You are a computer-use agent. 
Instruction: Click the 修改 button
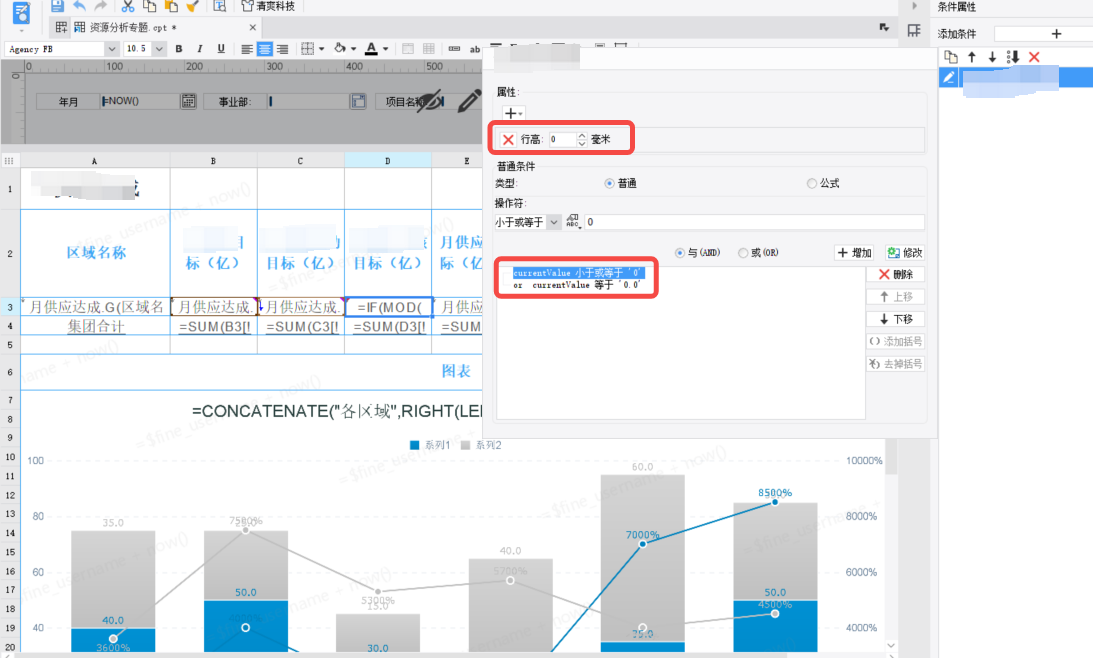[905, 252]
